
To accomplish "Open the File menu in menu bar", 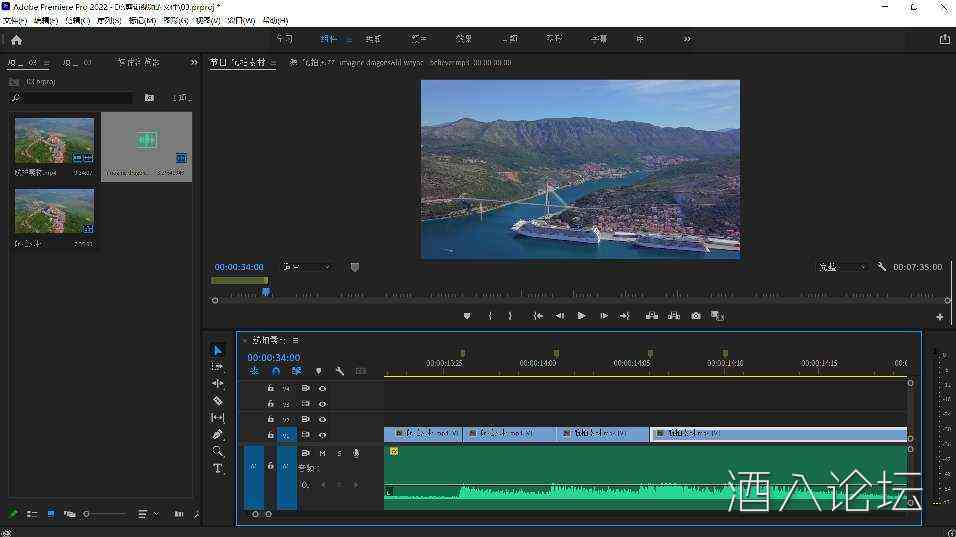I will tap(14, 20).
